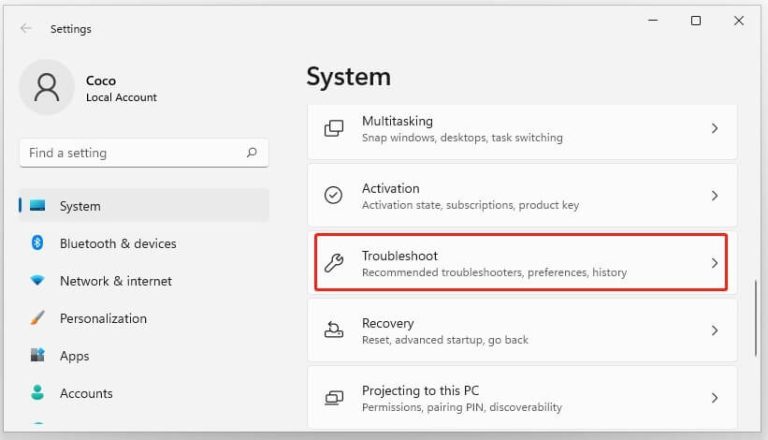The image size is (768, 440).
Task: Expand the Projecting to this PC chevron
Action: [x=715, y=397]
